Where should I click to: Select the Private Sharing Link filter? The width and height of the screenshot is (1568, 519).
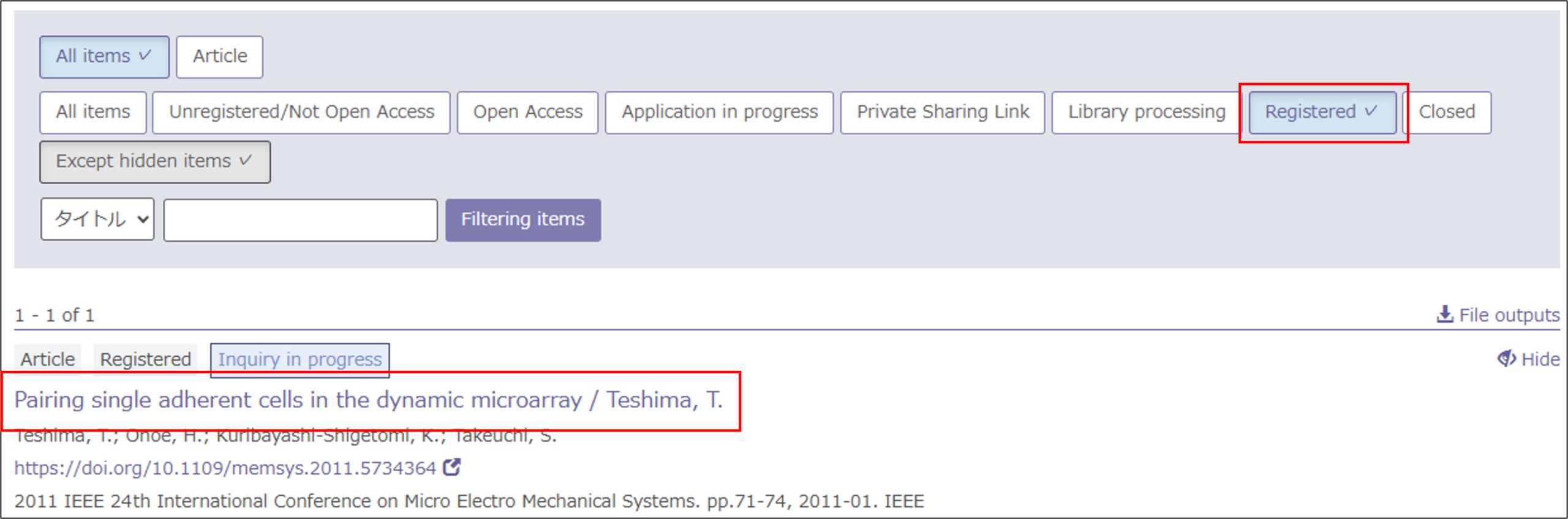(943, 113)
